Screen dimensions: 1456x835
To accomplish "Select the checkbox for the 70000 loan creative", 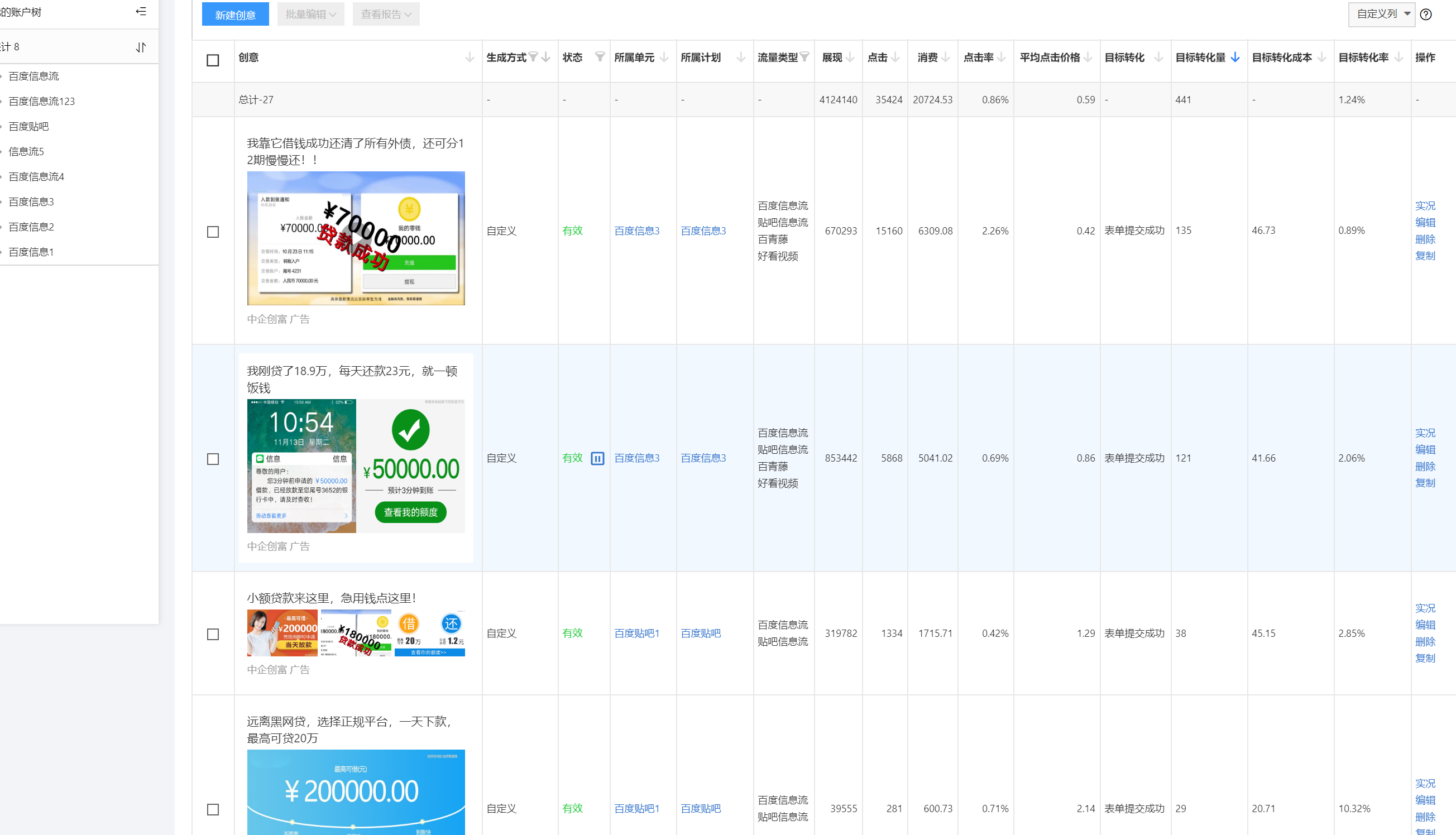I will coord(213,232).
